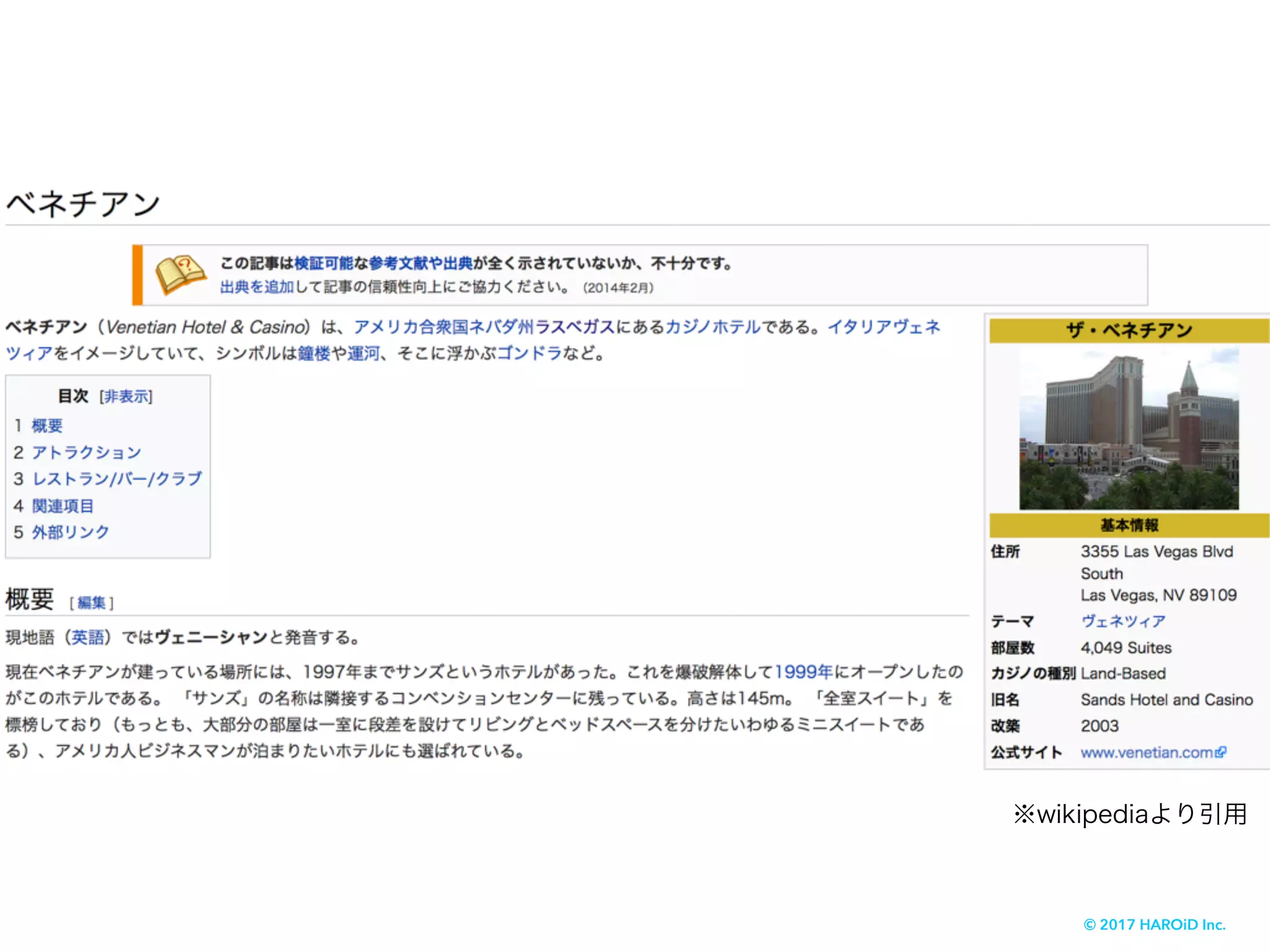
Task: Click the external link icon beside venetian.com
Action: pyautogui.click(x=1221, y=752)
